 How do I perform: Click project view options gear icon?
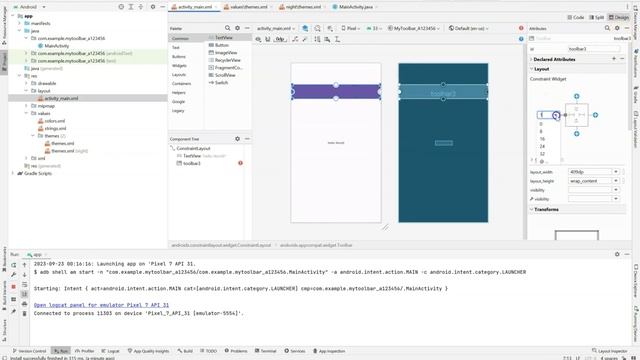(x=153, y=7)
